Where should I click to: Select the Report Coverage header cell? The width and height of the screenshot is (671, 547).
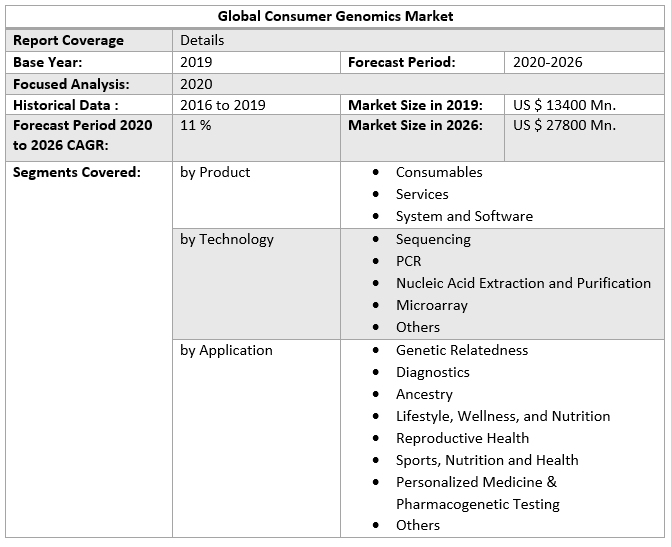(69, 40)
